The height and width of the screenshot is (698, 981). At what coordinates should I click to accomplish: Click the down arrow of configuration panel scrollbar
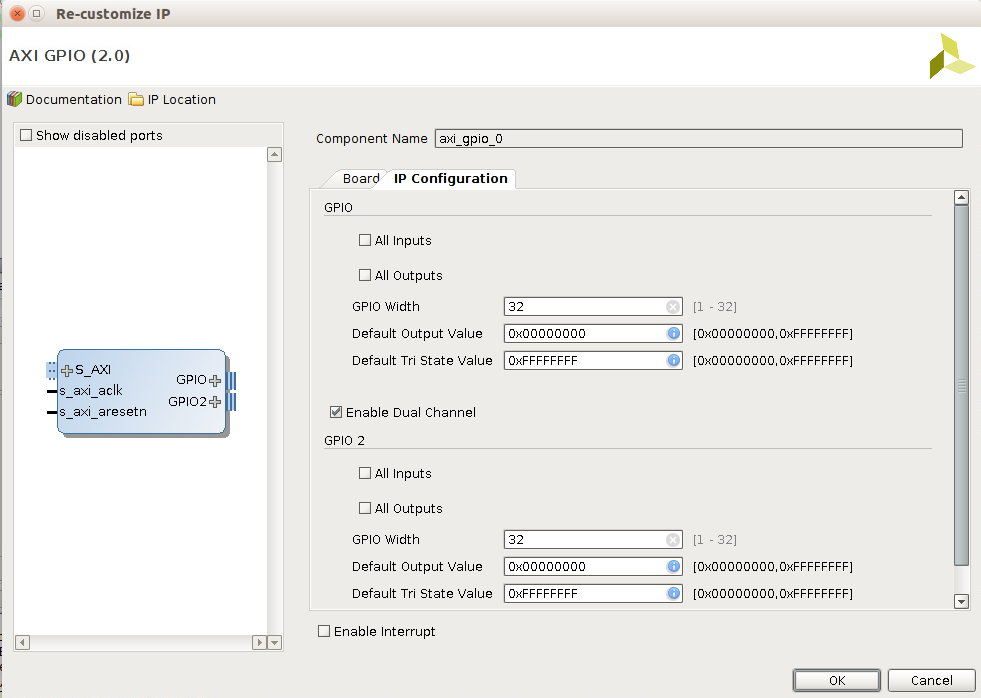[962, 602]
